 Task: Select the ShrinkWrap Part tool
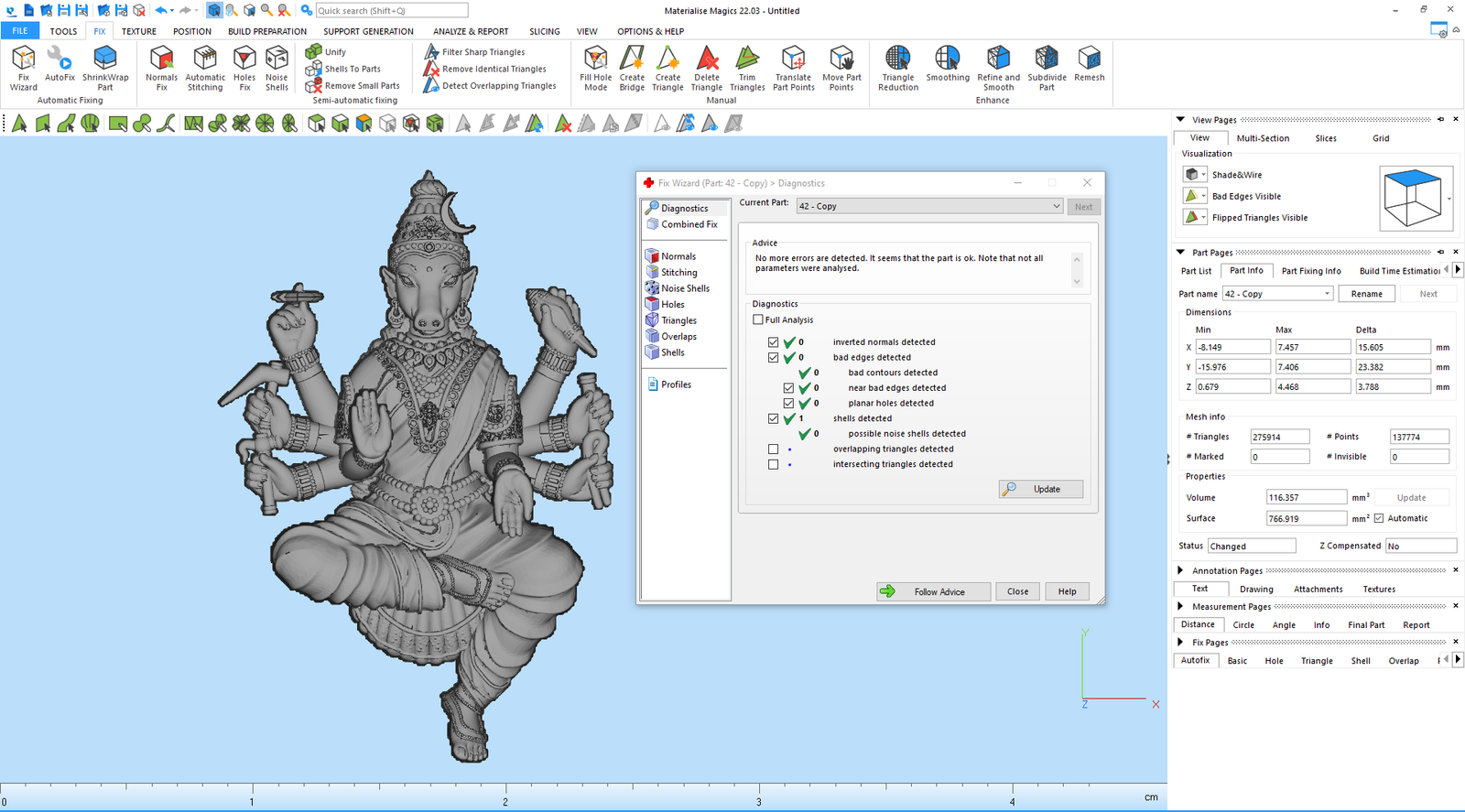click(105, 69)
